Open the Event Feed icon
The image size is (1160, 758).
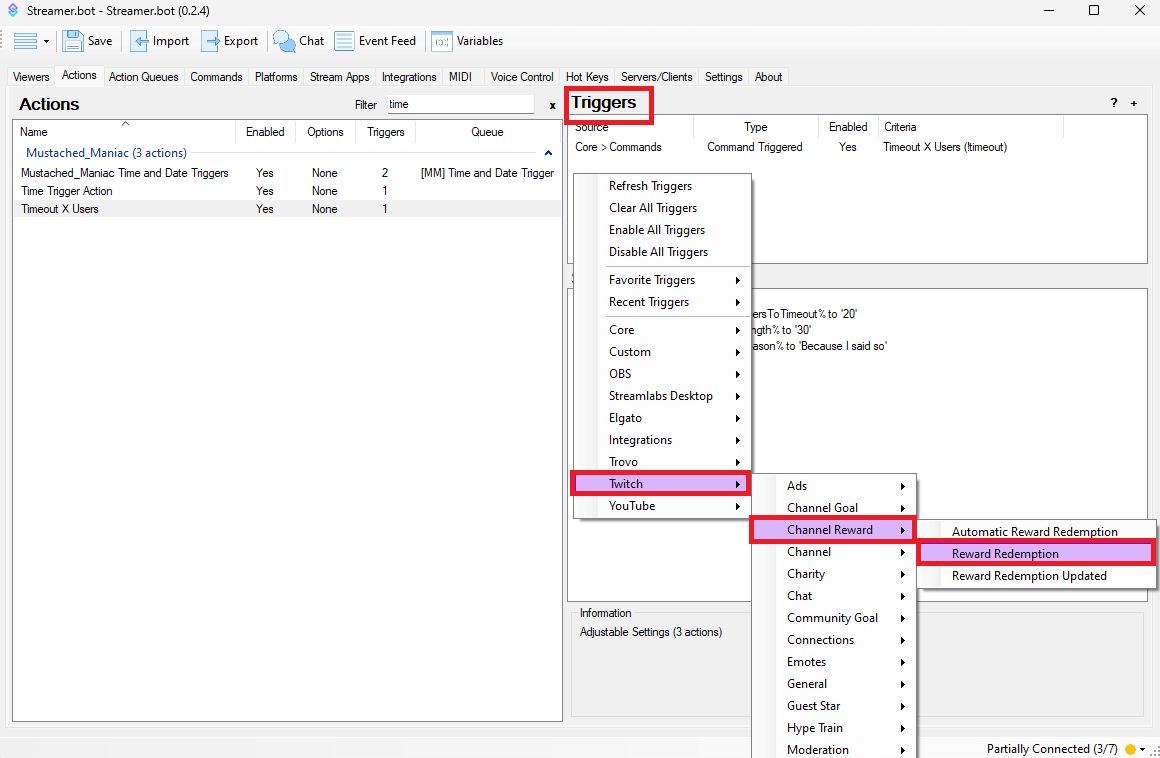(344, 41)
